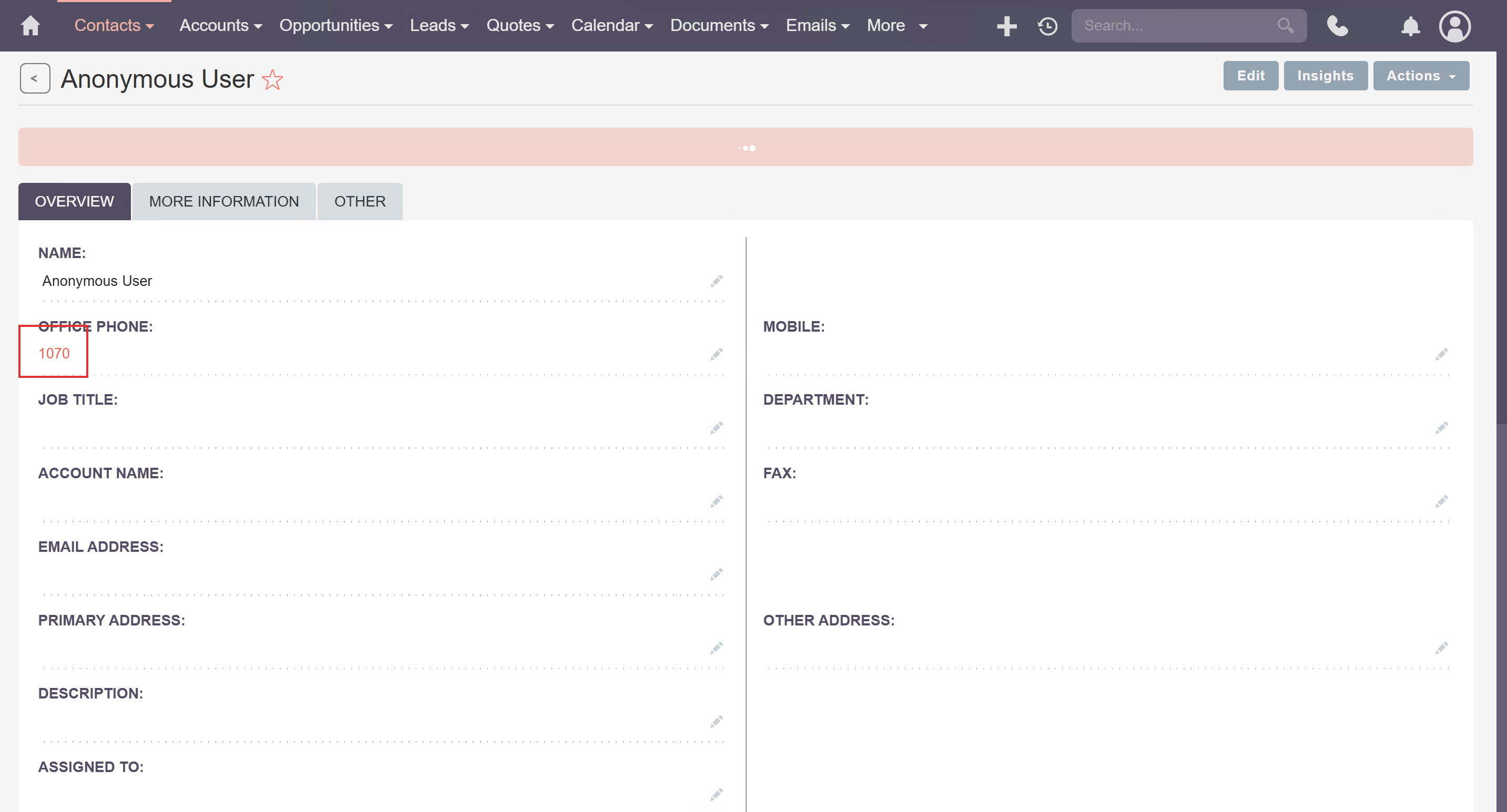
Task: Toggle favorite star next to Anonymous User
Action: pyautogui.click(x=272, y=79)
